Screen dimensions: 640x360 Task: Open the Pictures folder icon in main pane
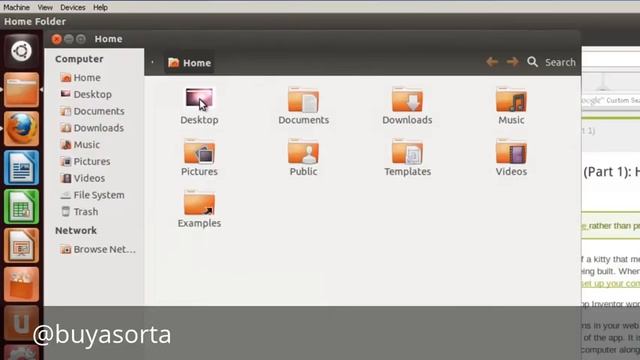pyautogui.click(x=199, y=151)
